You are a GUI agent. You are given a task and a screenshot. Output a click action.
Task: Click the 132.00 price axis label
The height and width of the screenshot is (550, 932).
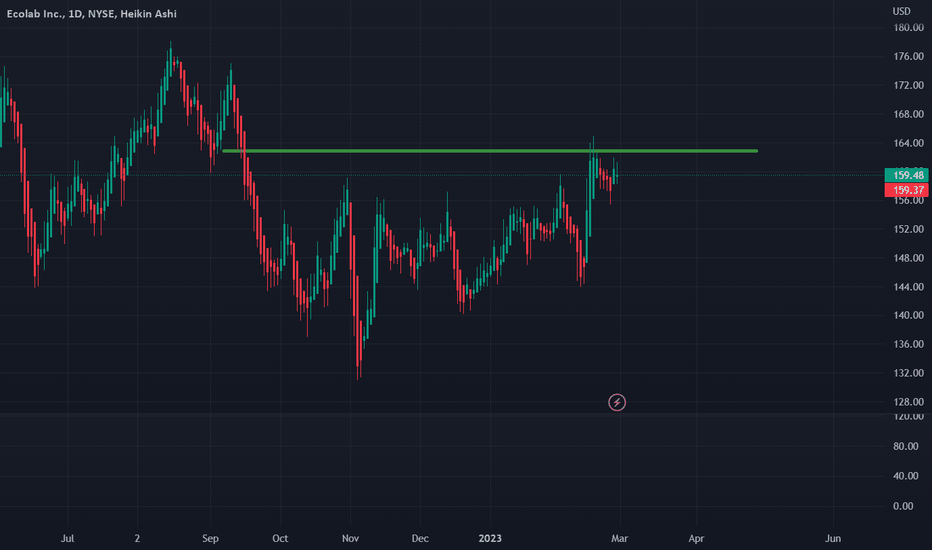pos(909,373)
